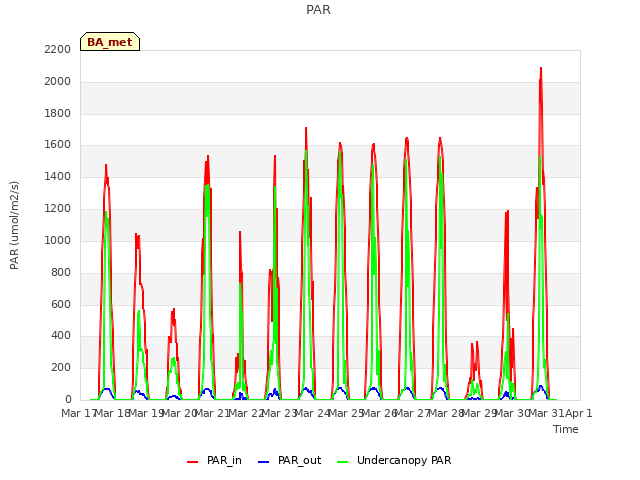Click the 1800 y-axis label

58,113
